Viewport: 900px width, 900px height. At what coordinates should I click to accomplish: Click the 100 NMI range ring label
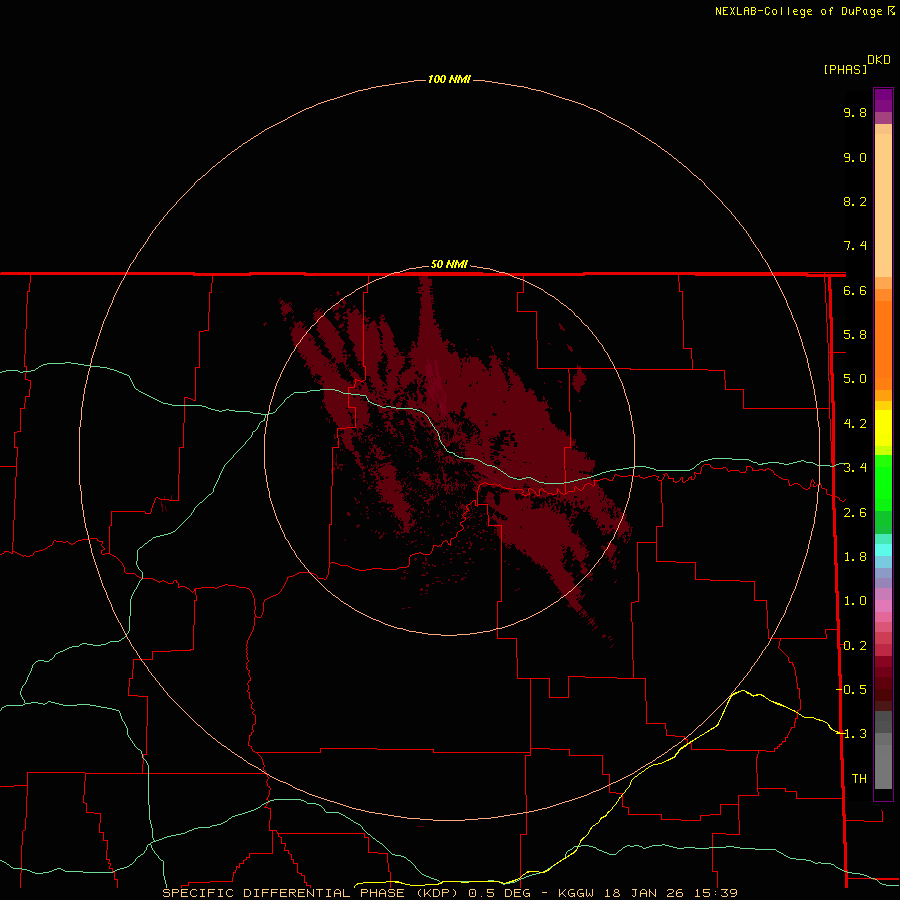tap(449, 79)
